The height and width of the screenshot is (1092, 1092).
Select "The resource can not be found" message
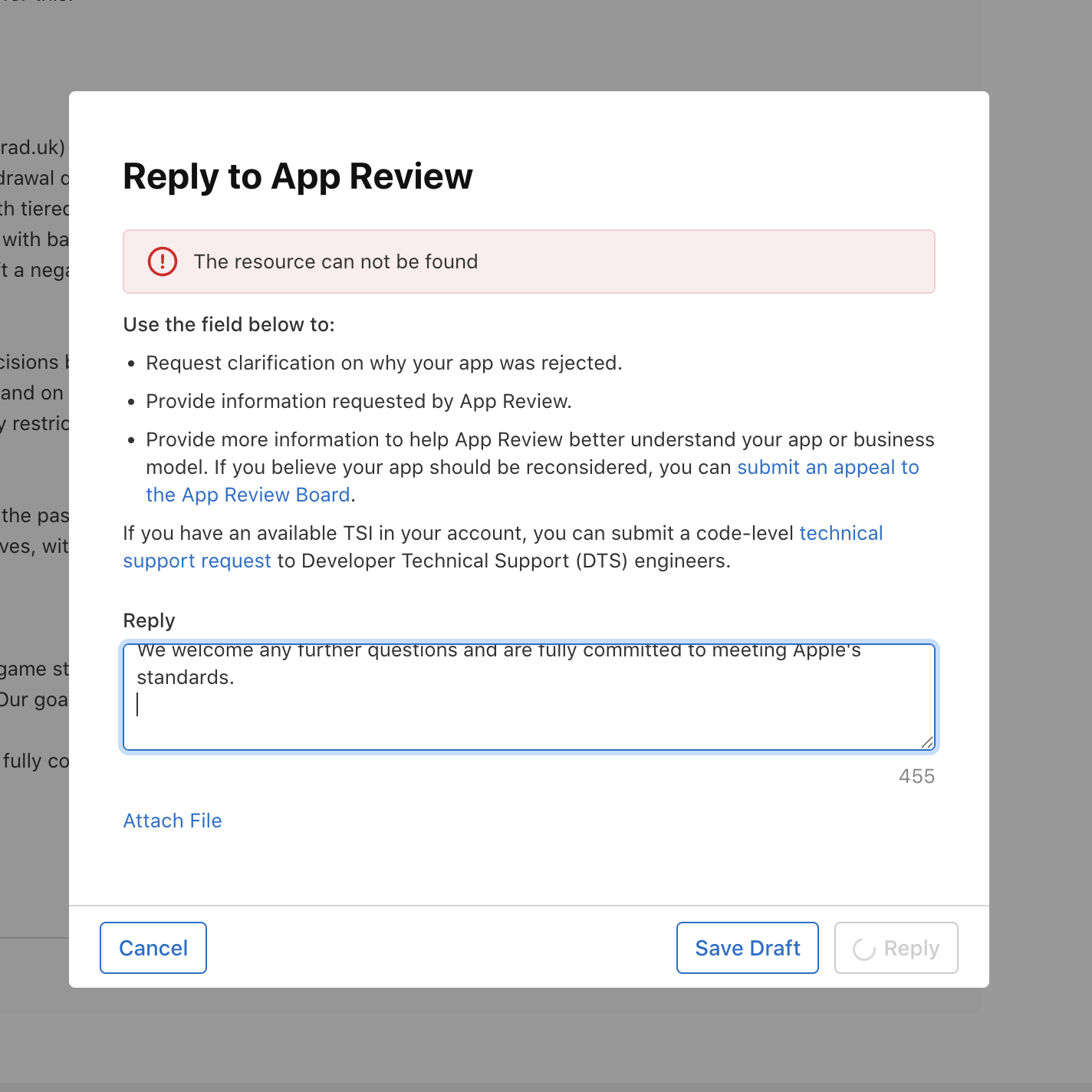pyautogui.click(x=335, y=261)
